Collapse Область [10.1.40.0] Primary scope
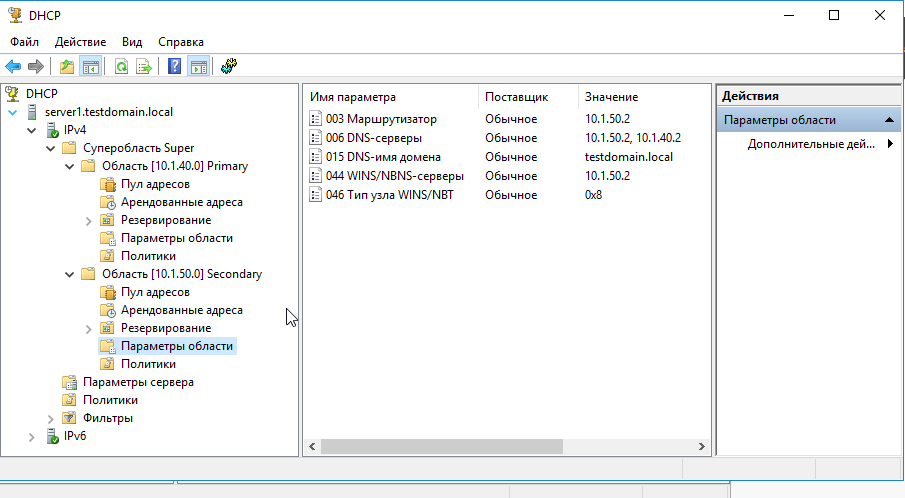This screenshot has width=905, height=498. pyautogui.click(x=69, y=166)
